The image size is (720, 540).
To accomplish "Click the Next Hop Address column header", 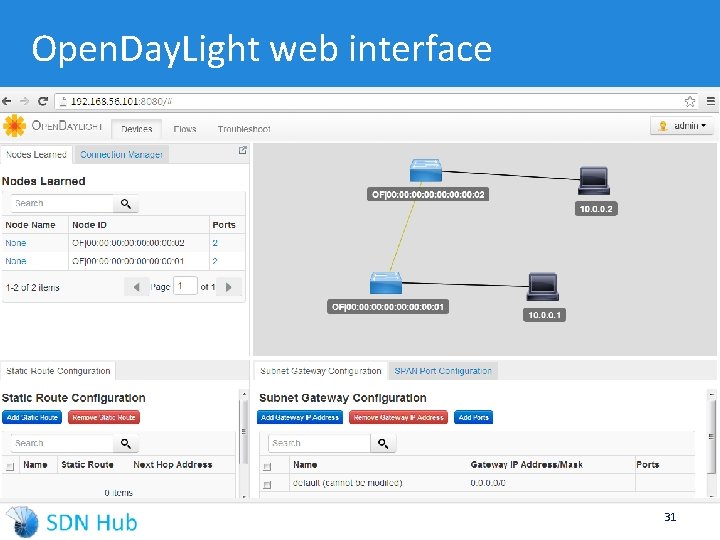I will [x=173, y=465].
